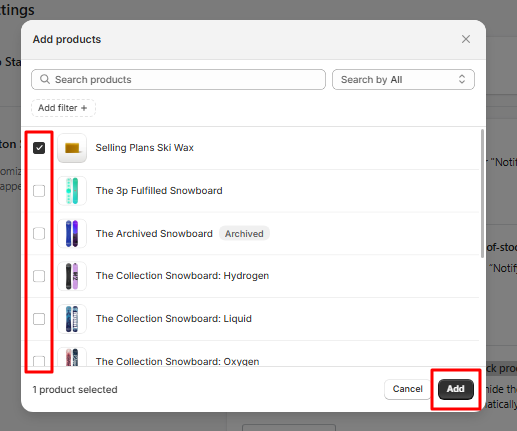Click the Cancel button
Screen dimensions: 517x431
point(407,389)
